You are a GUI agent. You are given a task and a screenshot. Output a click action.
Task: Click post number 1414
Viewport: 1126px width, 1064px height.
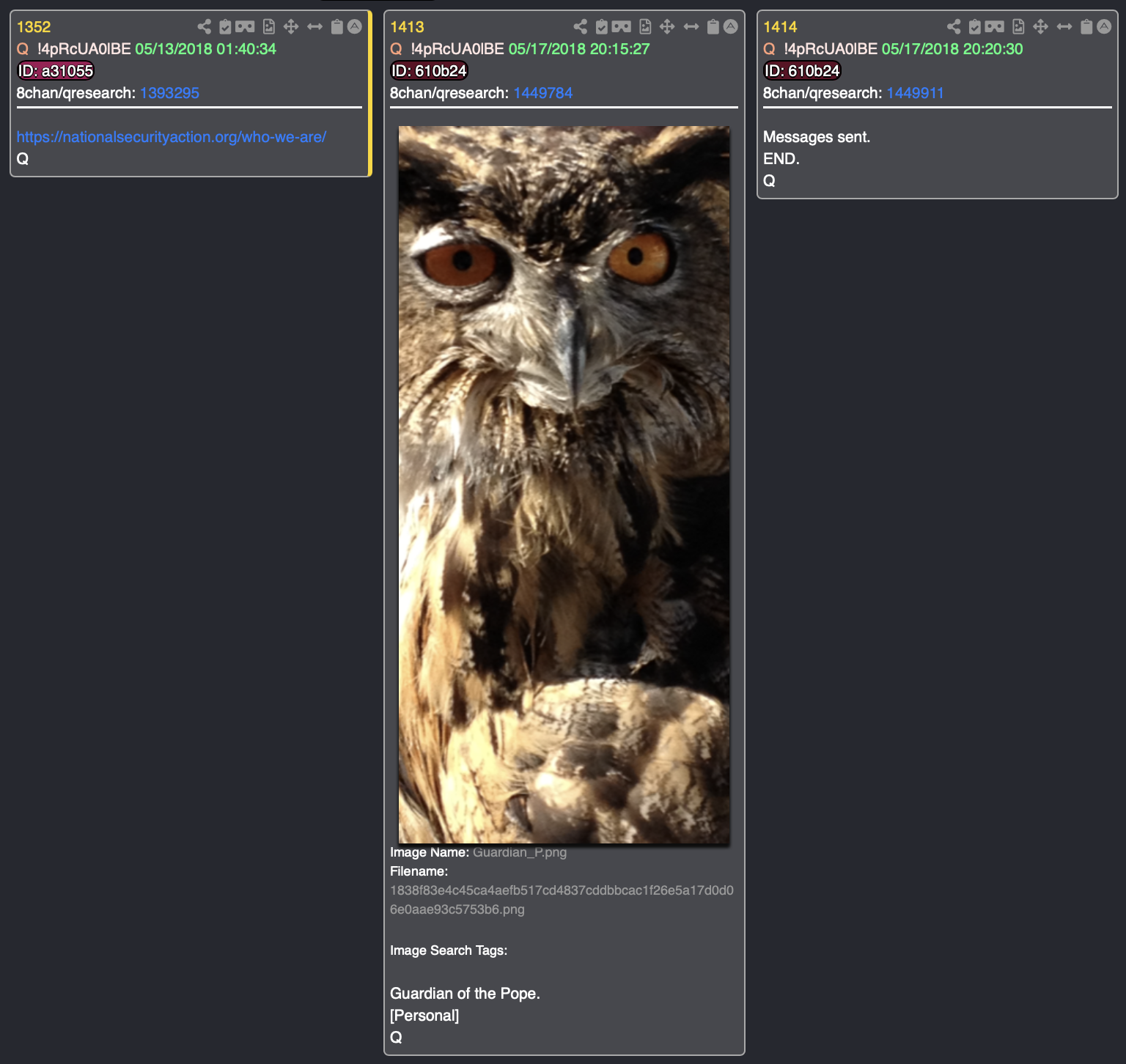point(780,27)
